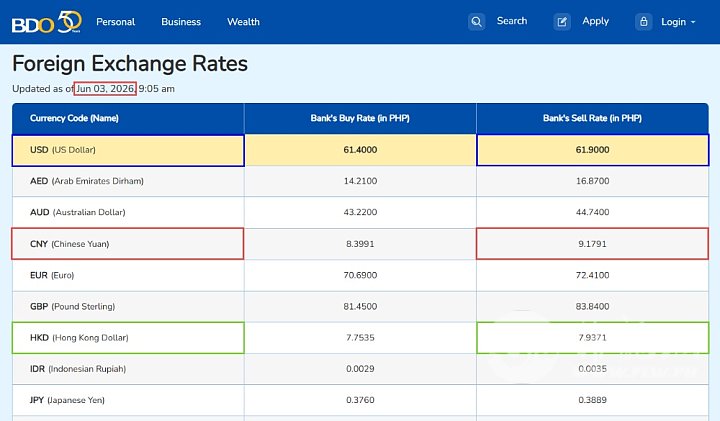The height and width of the screenshot is (421, 720).
Task: Click CNY buy rate 8.3991
Action: (x=360, y=244)
